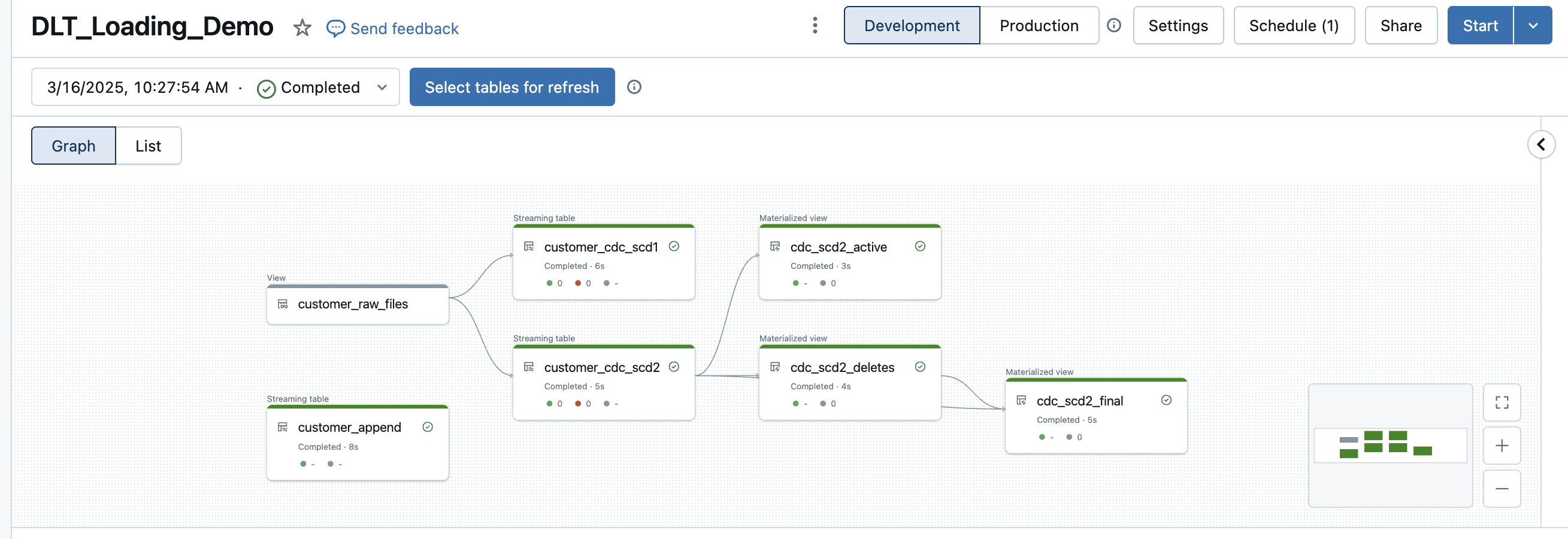Expand the Start button dropdown arrow
The height and width of the screenshot is (539, 1568).
click(1533, 26)
